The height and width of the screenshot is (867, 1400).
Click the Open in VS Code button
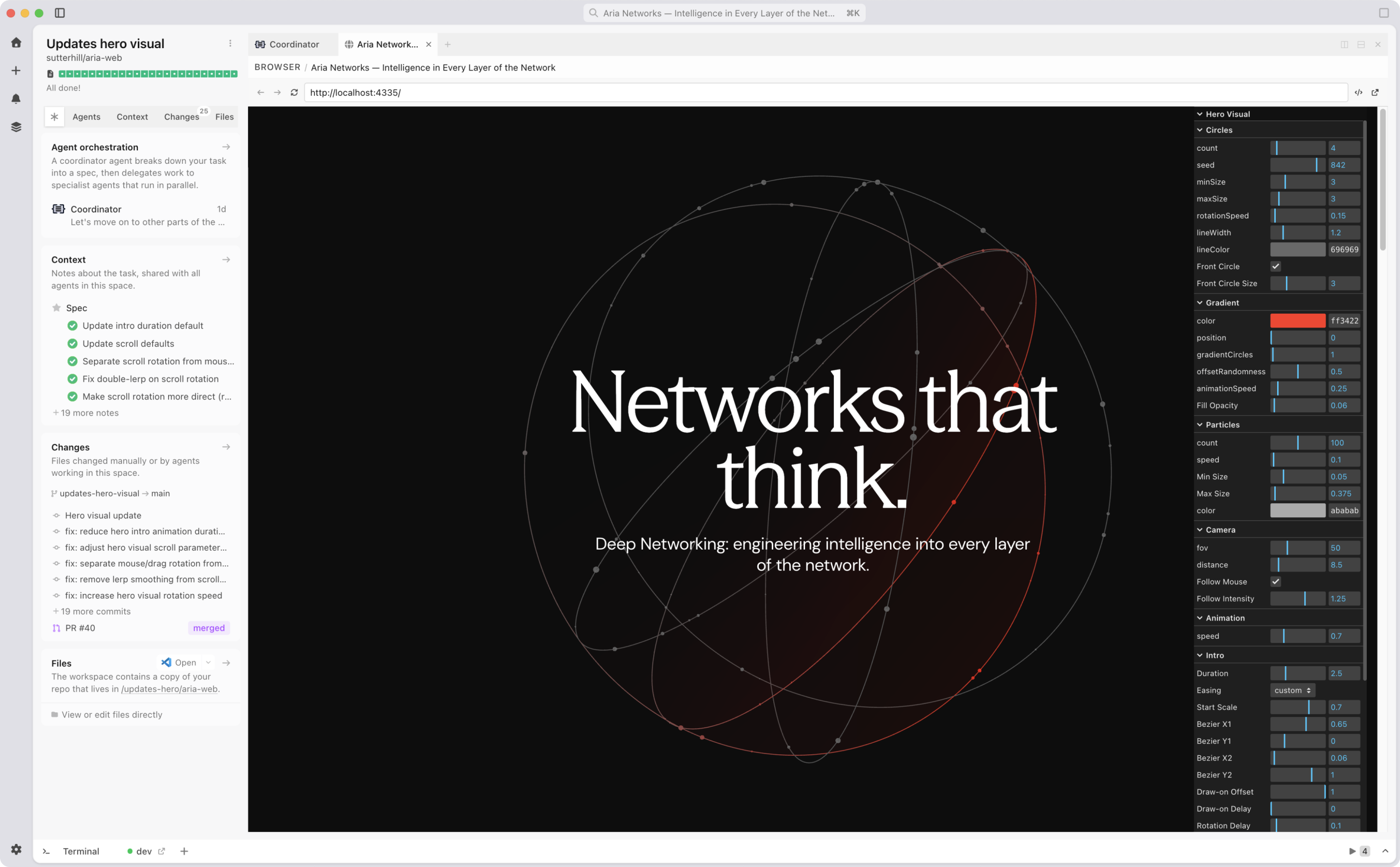pyautogui.click(x=180, y=662)
